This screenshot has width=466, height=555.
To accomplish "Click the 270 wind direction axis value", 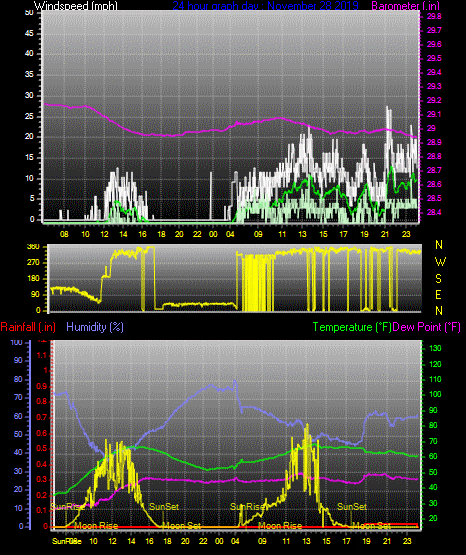I will (33, 263).
